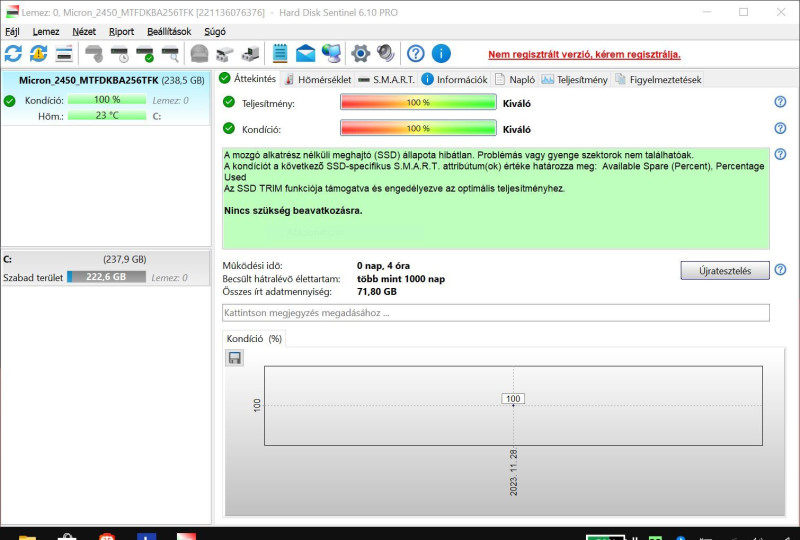Click the disk panel window toolbar icon

pos(64,53)
